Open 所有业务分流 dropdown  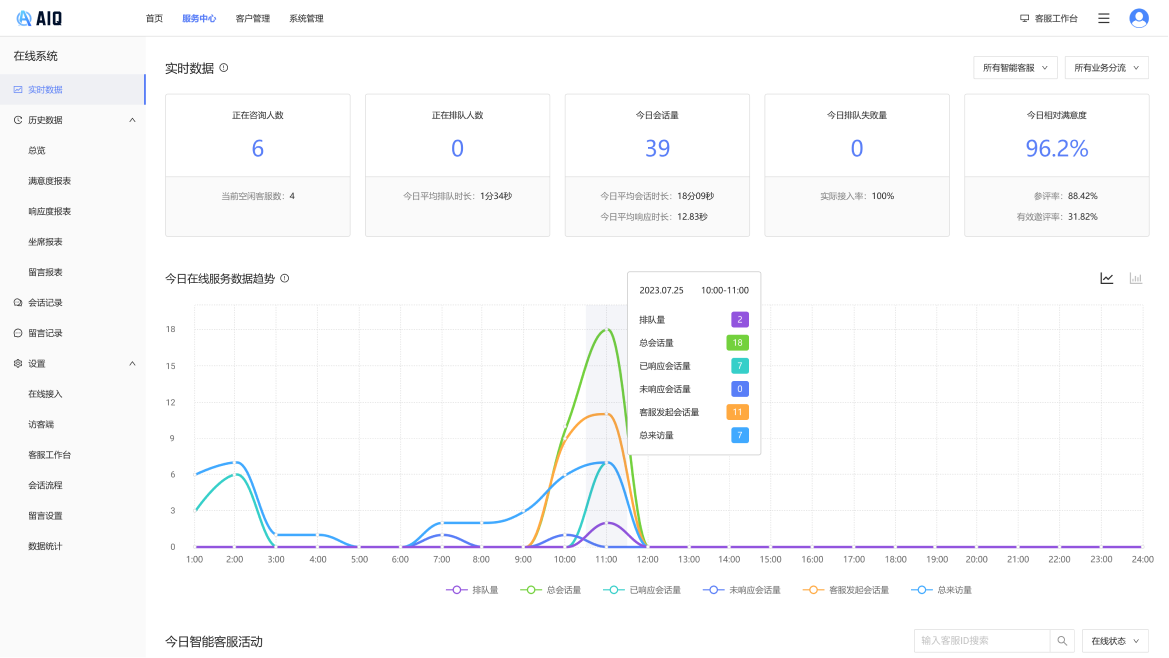[x=1106, y=68]
